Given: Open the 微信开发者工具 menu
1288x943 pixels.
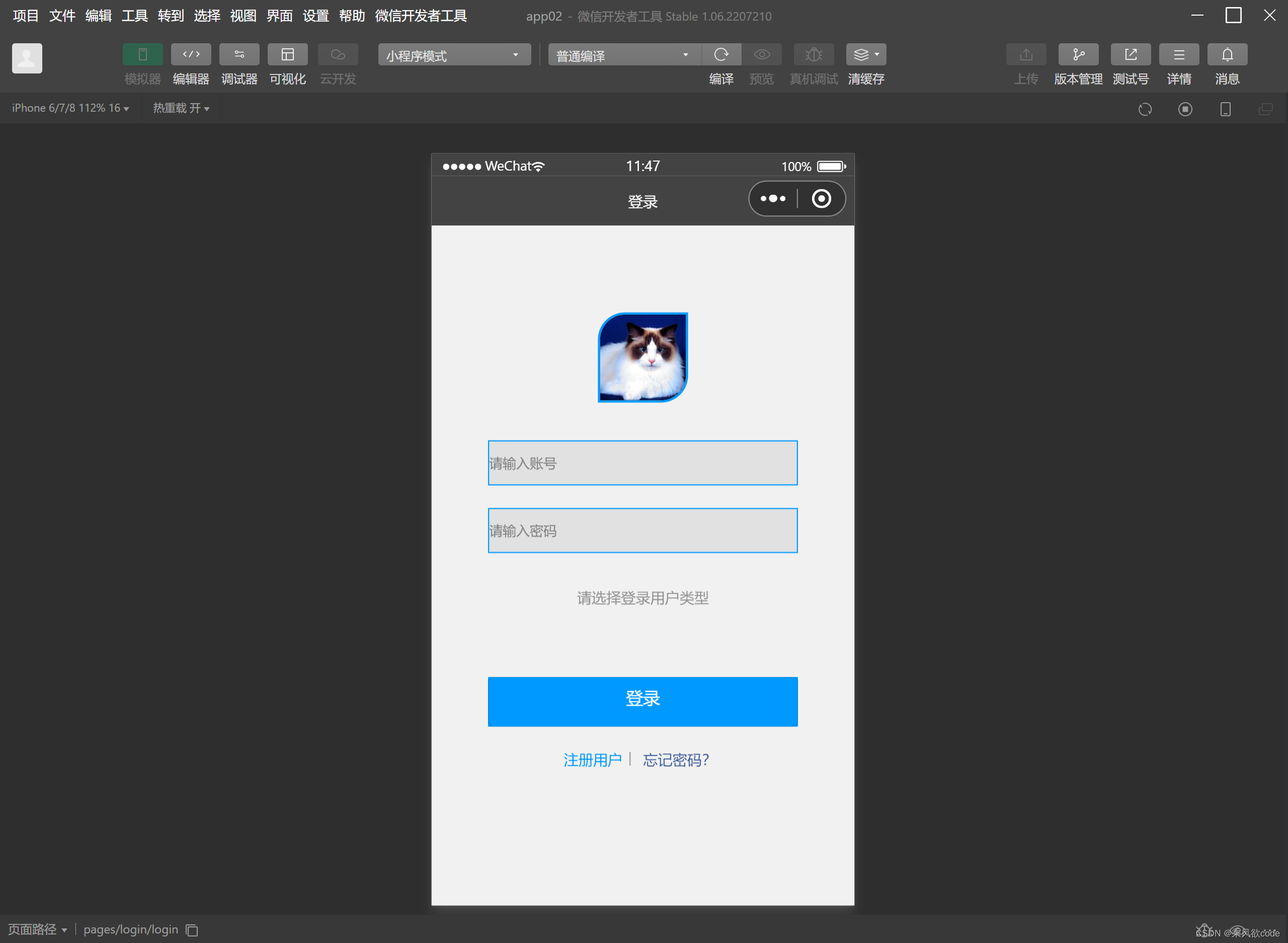Looking at the screenshot, I should 420,16.
